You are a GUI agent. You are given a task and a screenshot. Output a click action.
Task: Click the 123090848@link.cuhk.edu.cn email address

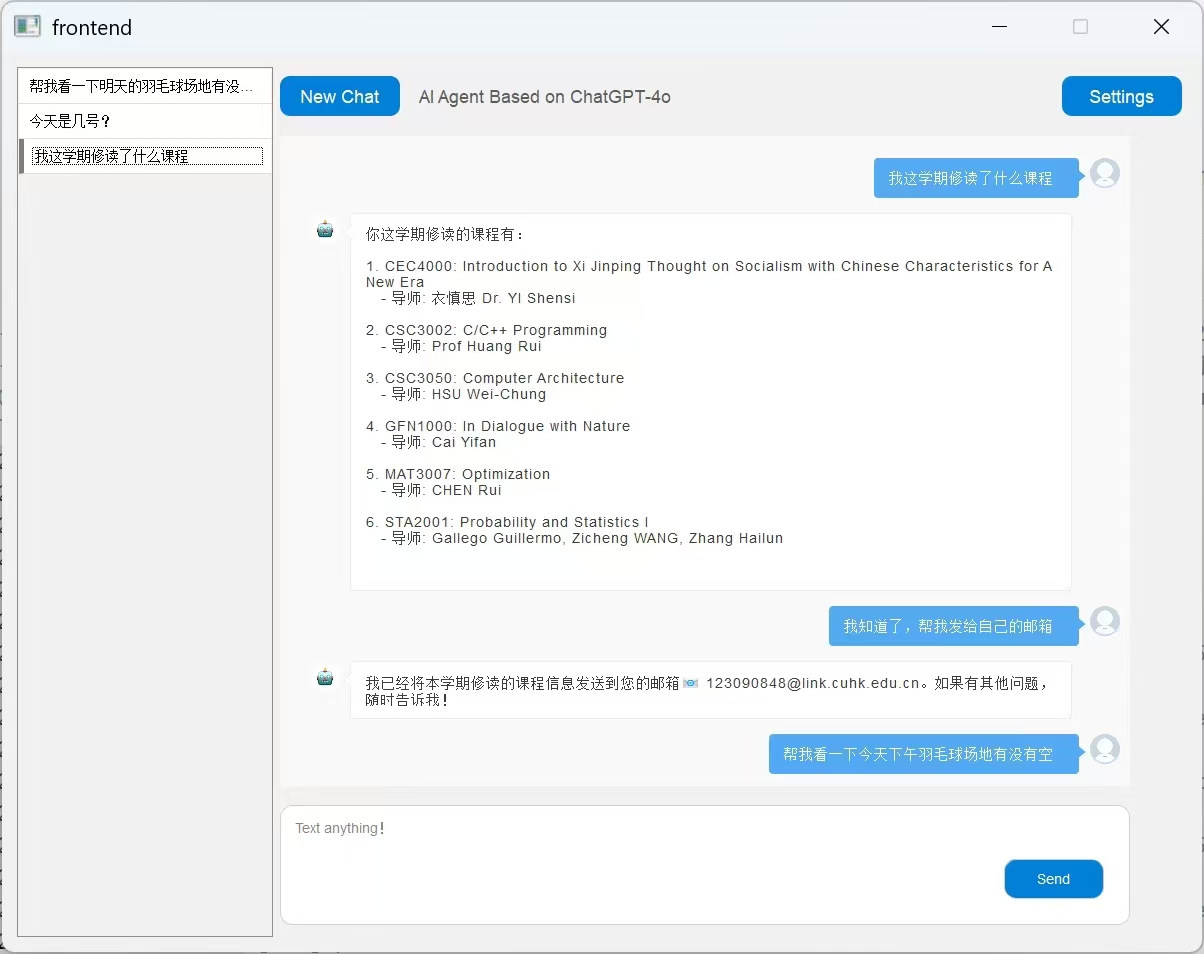812,684
